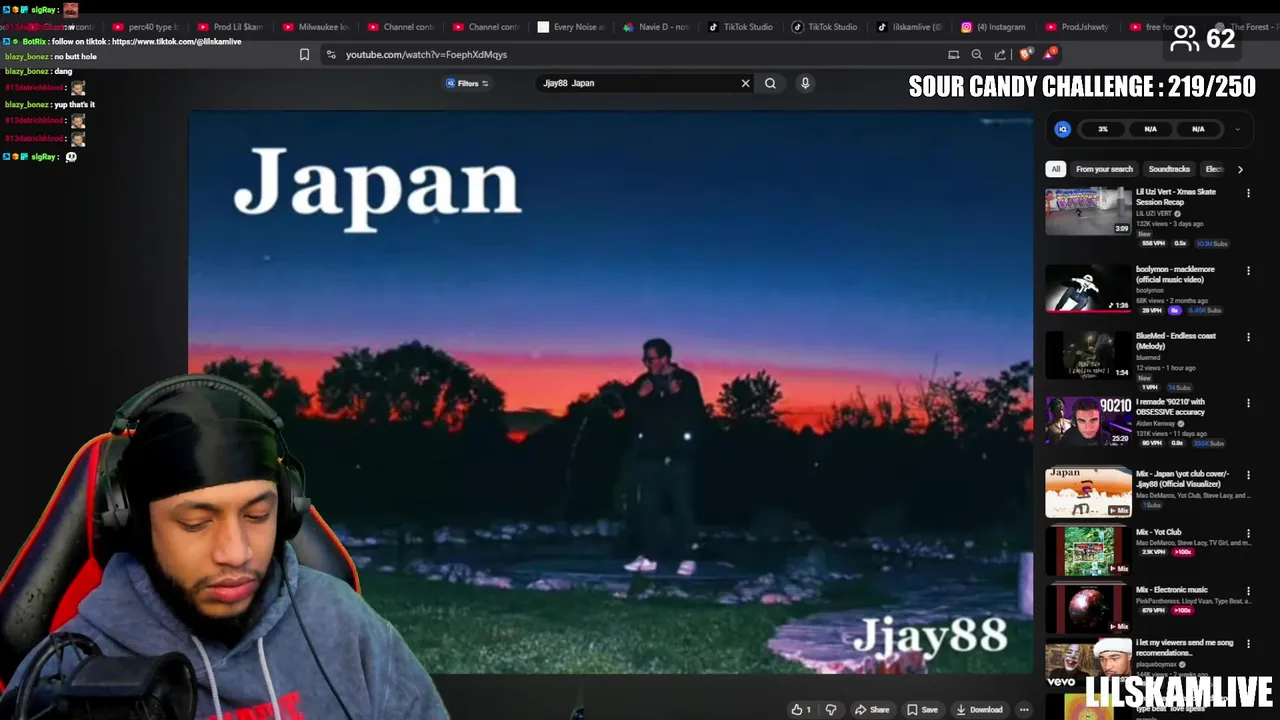The width and height of the screenshot is (1280, 720).
Task: Switch to perc40 type browser tab
Action: point(145,27)
